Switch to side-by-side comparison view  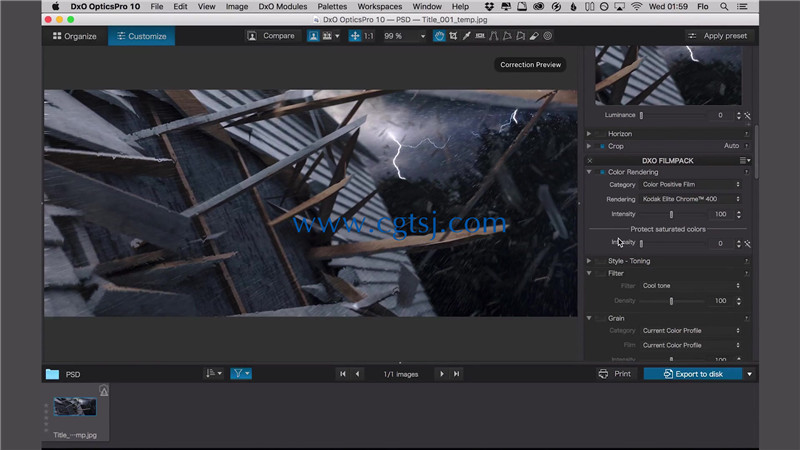pos(327,36)
